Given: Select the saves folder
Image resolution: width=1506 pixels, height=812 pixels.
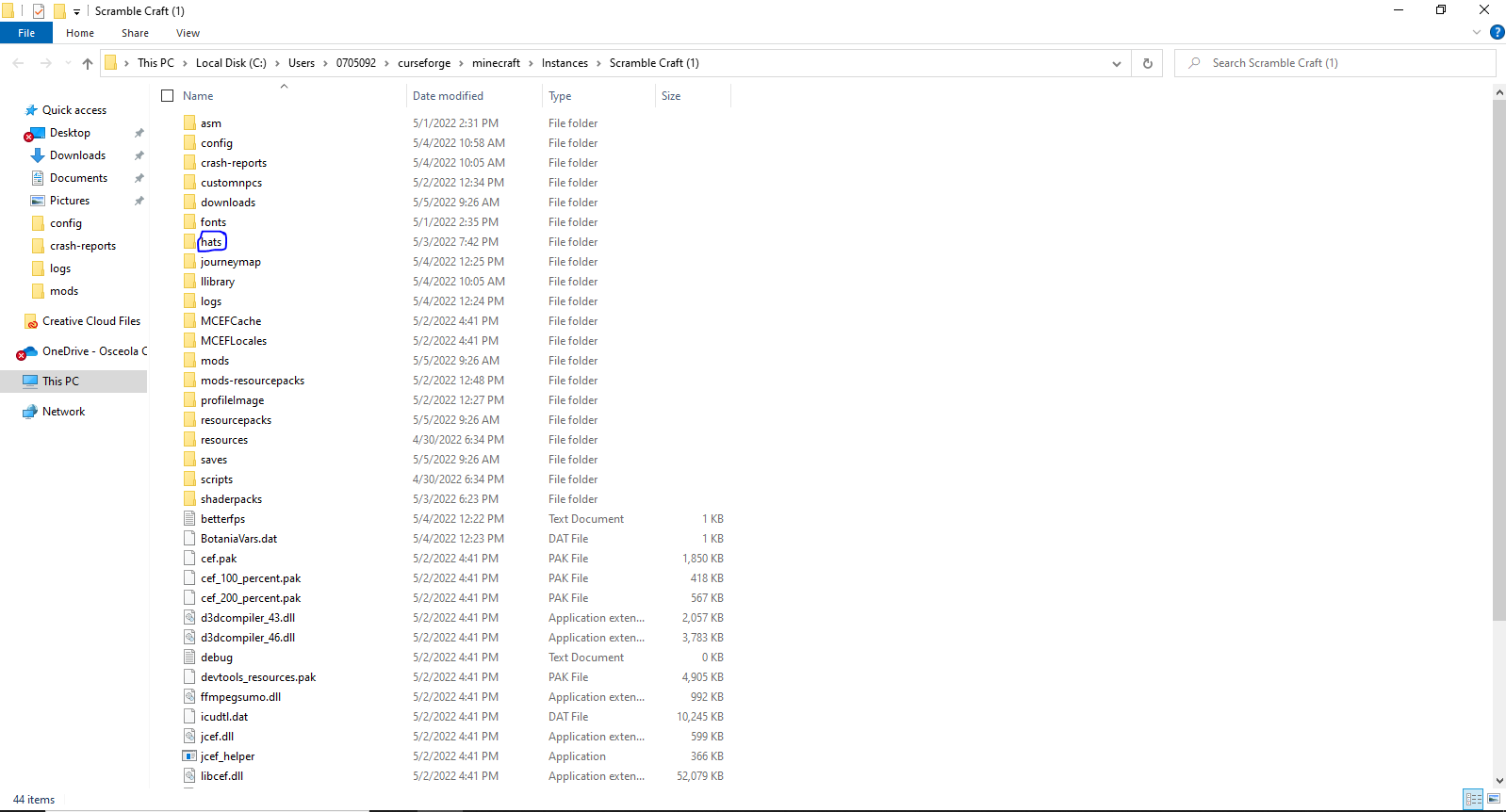Looking at the screenshot, I should pyautogui.click(x=214, y=460).
